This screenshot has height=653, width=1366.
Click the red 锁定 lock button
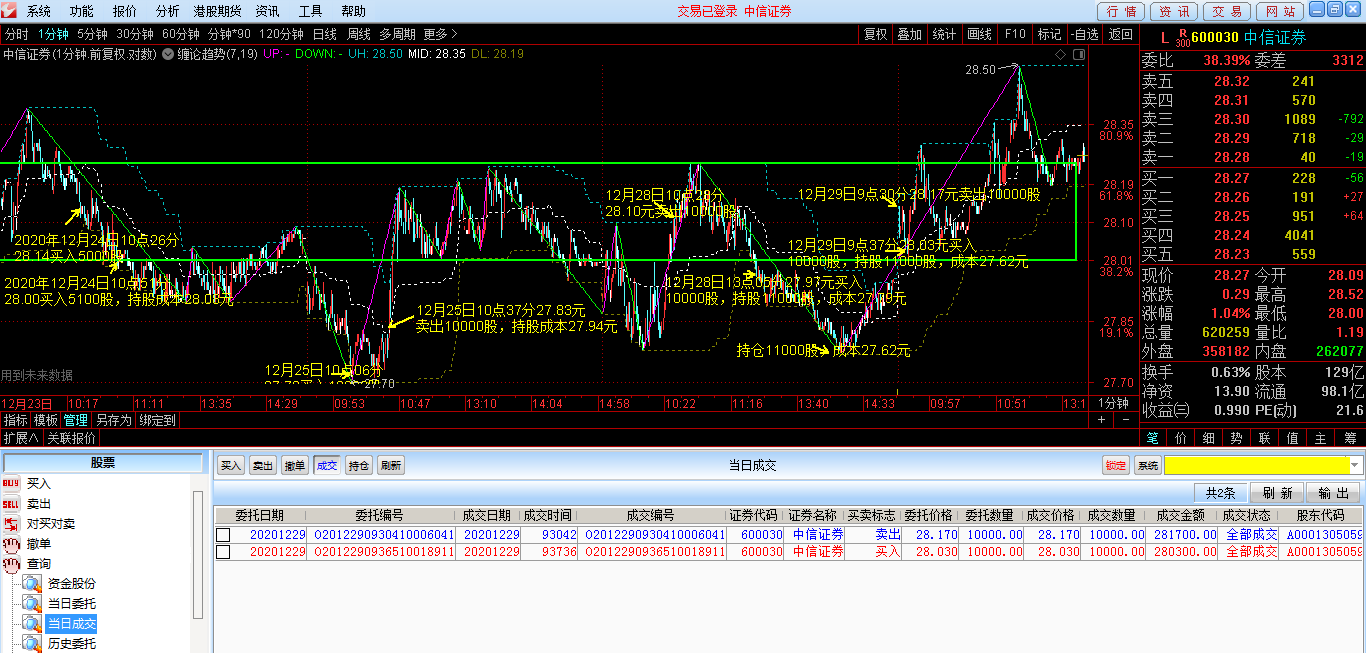1116,465
